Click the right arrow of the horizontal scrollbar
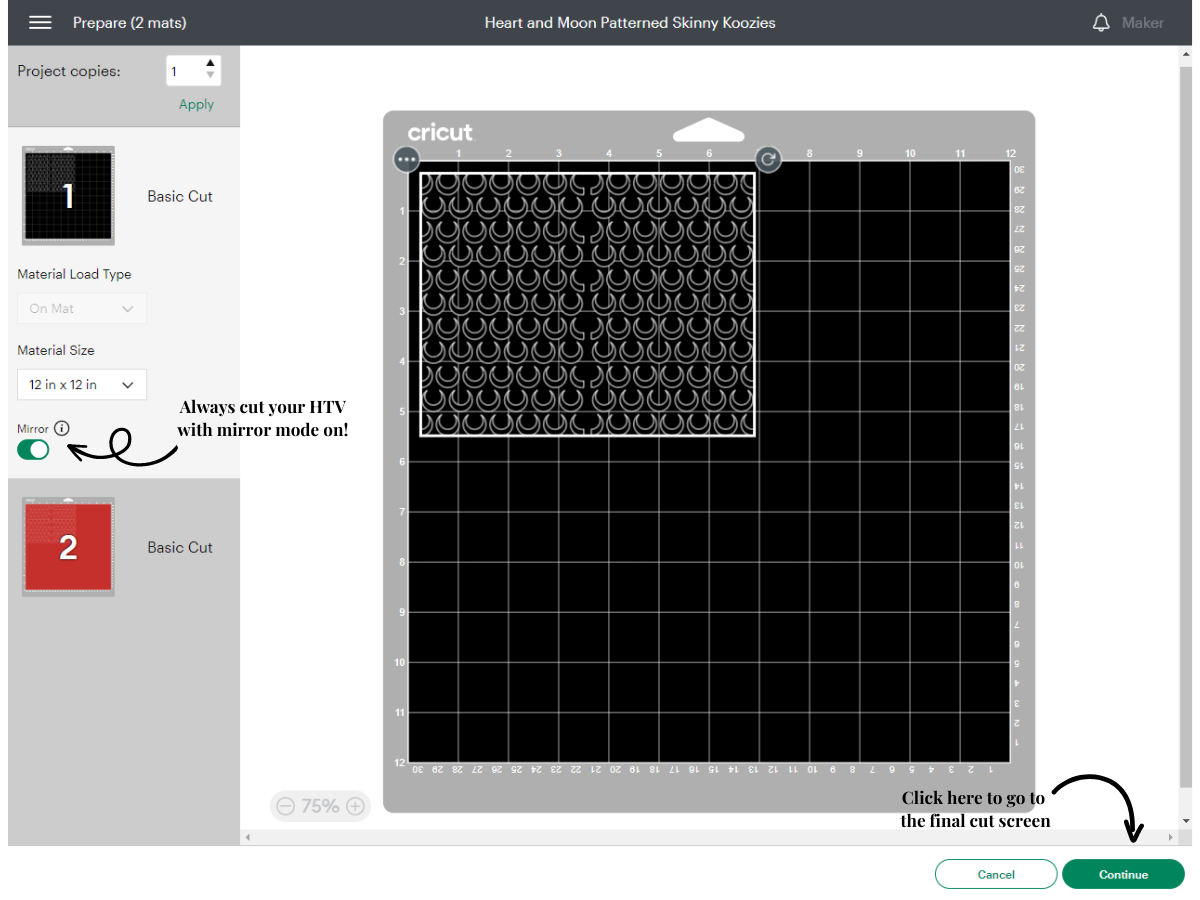Image resolution: width=1200 pixels, height=900 pixels. (x=1171, y=836)
